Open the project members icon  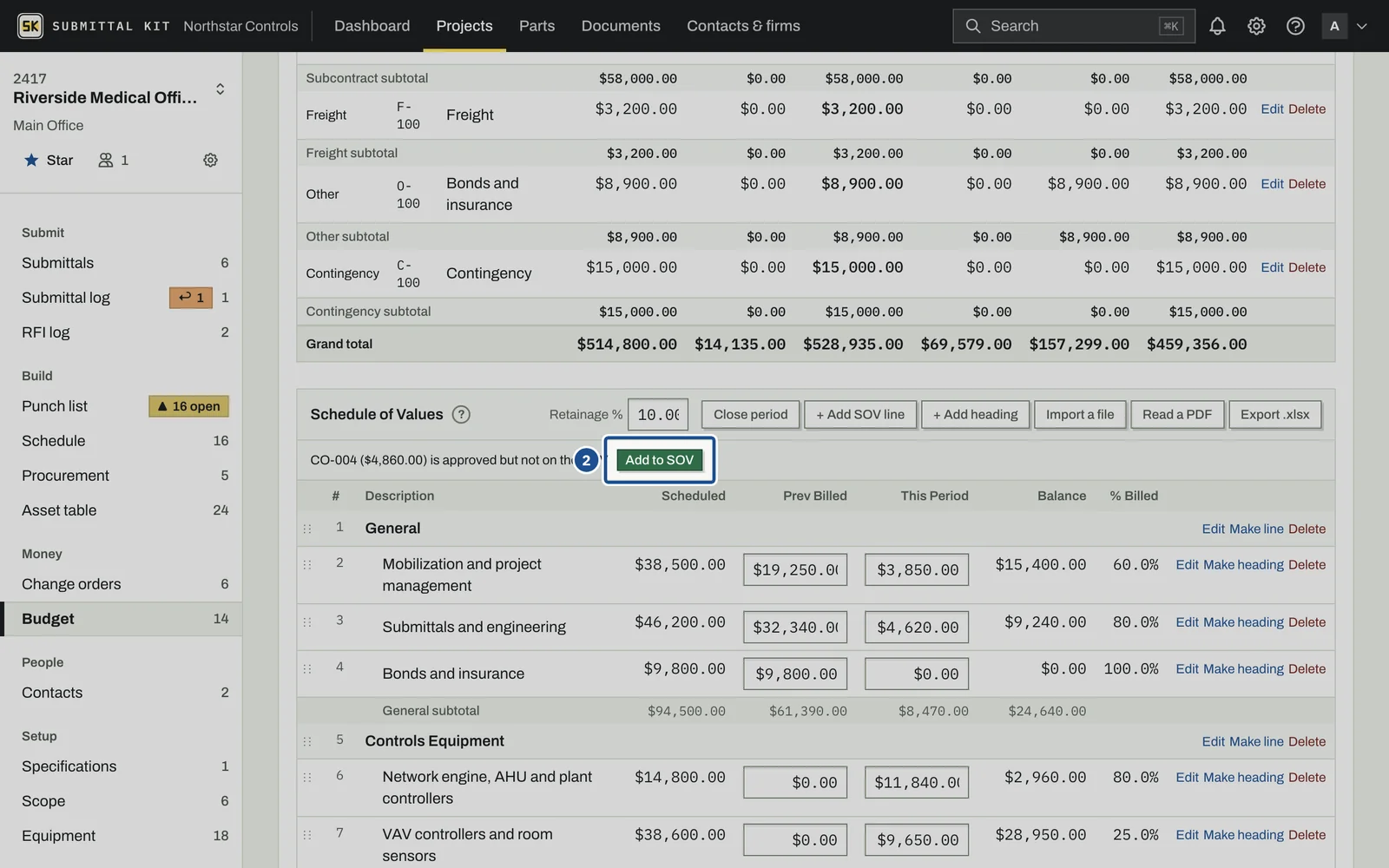click(114, 160)
